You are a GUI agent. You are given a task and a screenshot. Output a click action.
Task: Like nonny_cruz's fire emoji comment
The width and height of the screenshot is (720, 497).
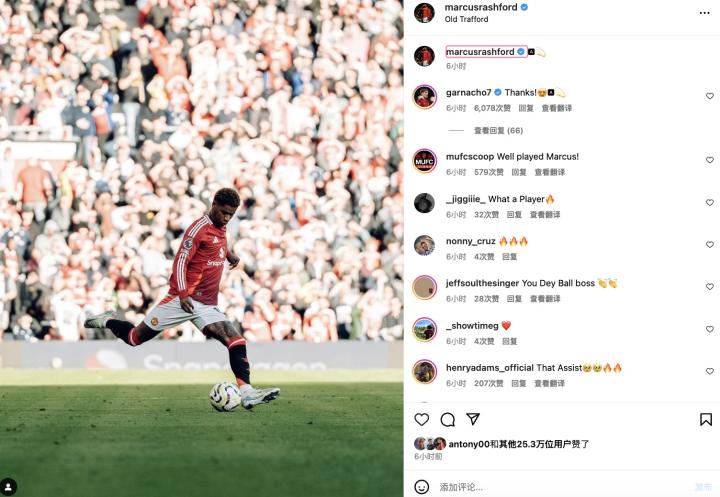709,244
